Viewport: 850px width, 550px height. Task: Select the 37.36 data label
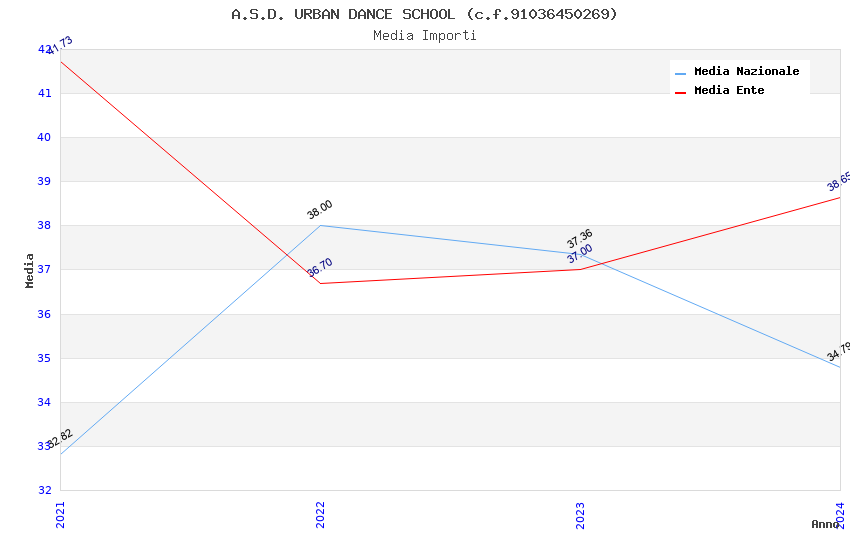pos(580,239)
